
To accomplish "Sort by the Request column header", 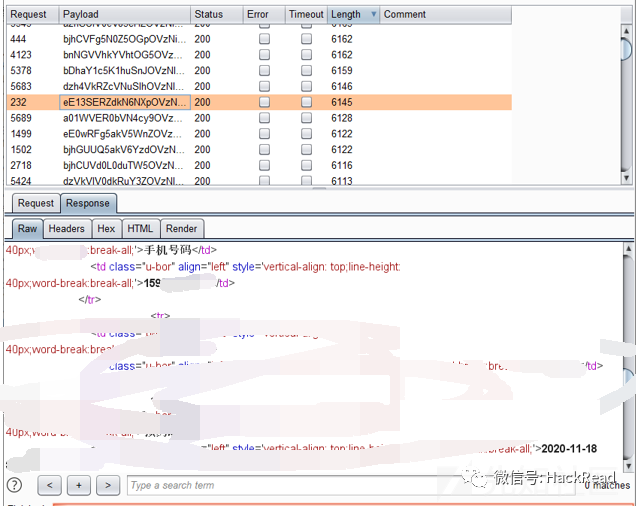I will [32, 15].
